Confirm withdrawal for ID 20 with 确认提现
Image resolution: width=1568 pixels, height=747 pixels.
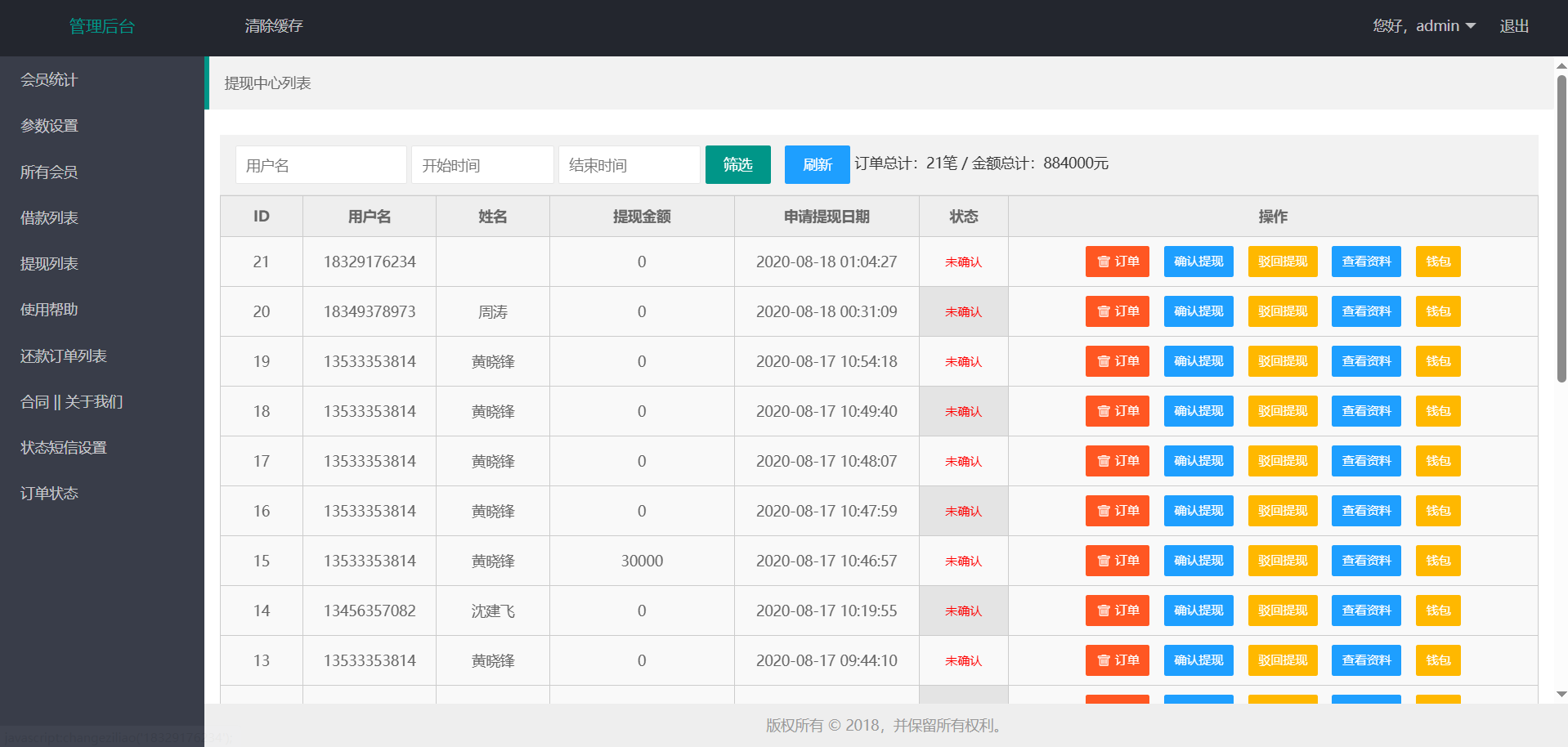[x=1198, y=311]
